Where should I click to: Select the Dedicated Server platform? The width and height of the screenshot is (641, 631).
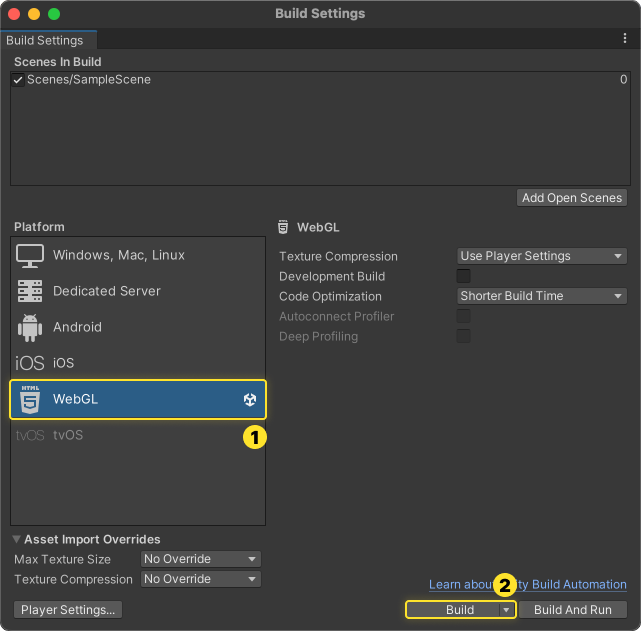[x=107, y=291]
